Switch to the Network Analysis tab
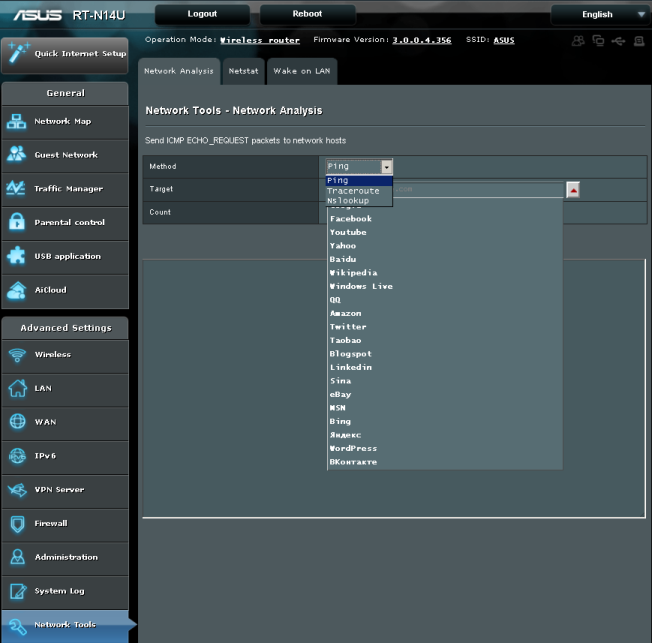The width and height of the screenshot is (652, 643). click(x=179, y=71)
